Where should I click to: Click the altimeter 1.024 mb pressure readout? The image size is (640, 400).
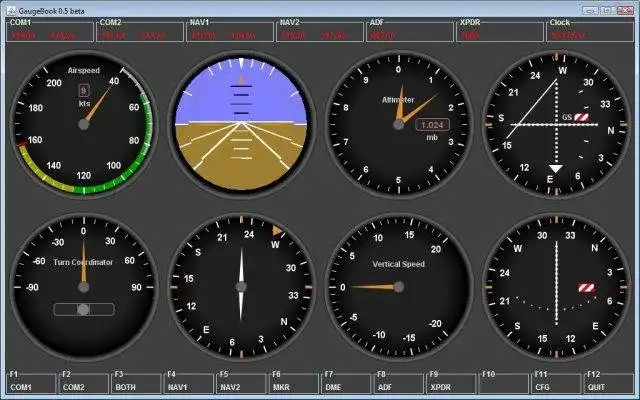(x=433, y=125)
